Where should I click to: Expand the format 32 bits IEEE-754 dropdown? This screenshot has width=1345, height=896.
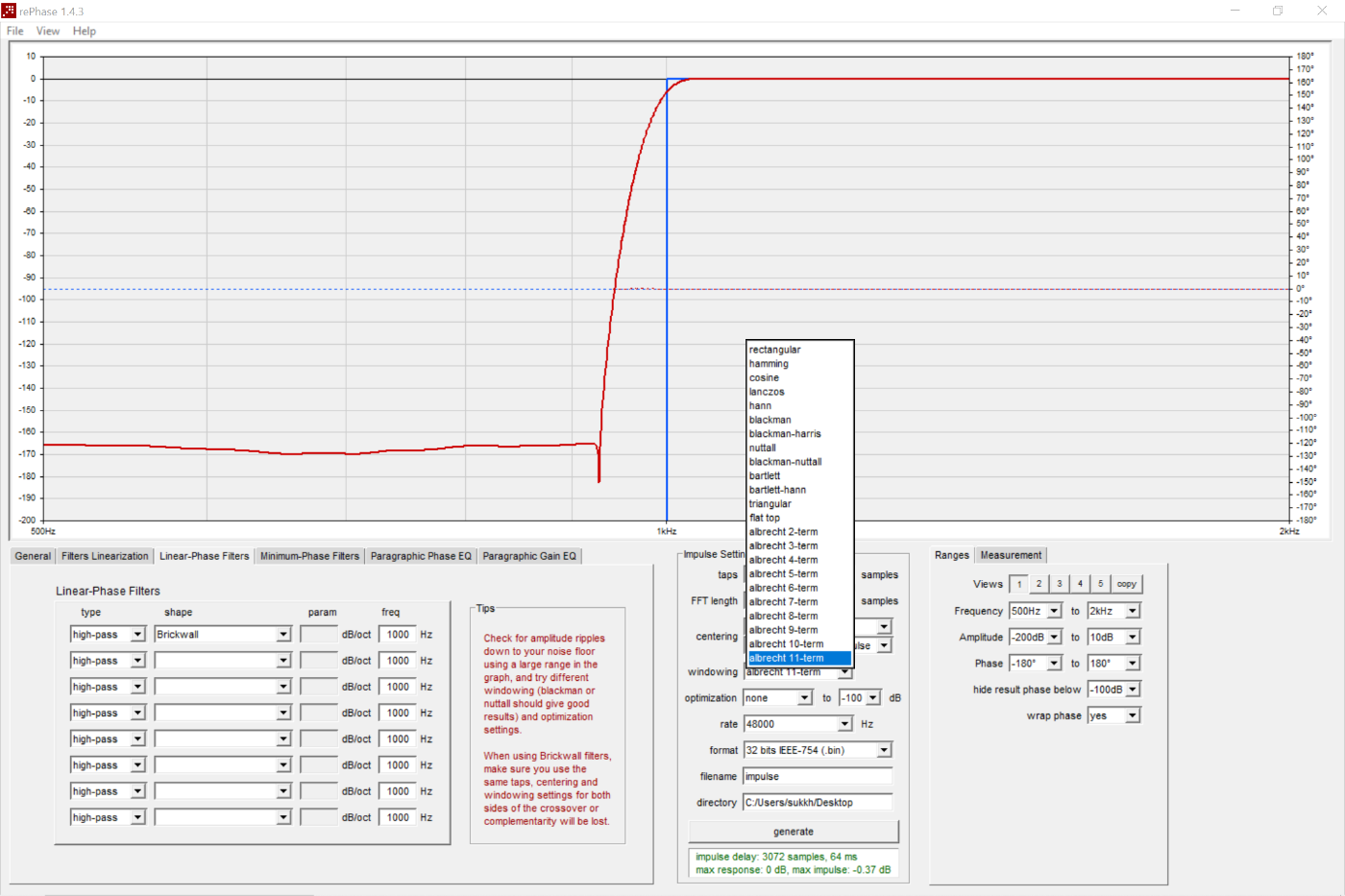(x=884, y=750)
